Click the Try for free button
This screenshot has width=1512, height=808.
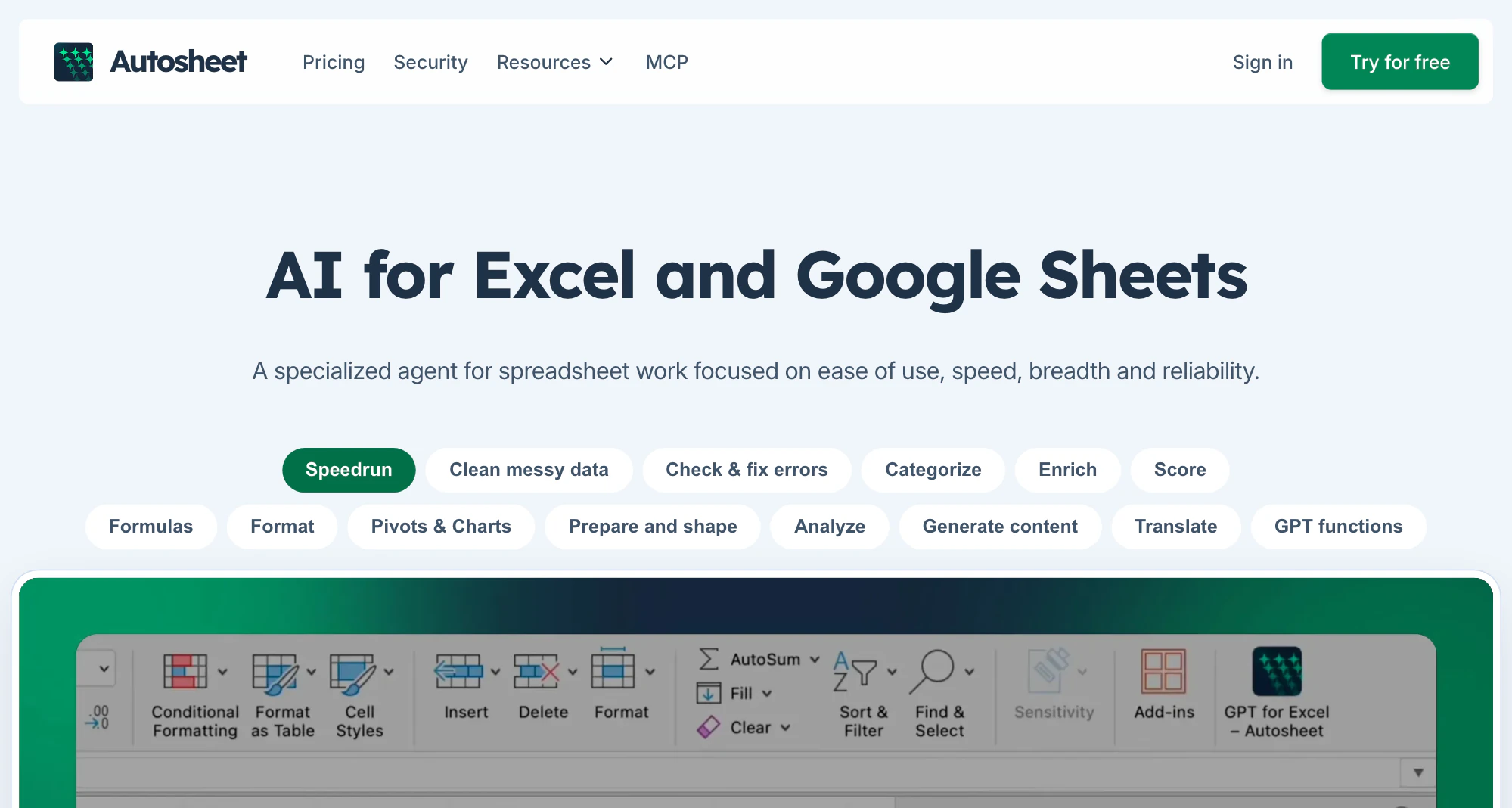click(1400, 62)
